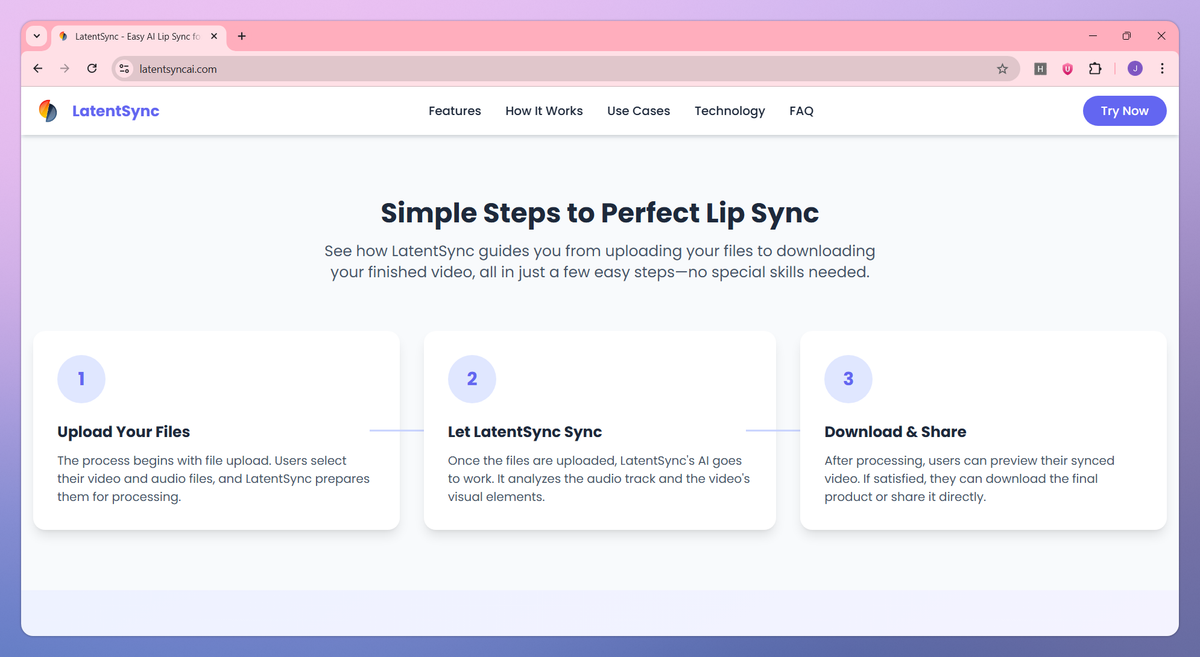1200x657 pixels.
Task: Open the Extensions puzzle piece menu
Action: (x=1095, y=69)
